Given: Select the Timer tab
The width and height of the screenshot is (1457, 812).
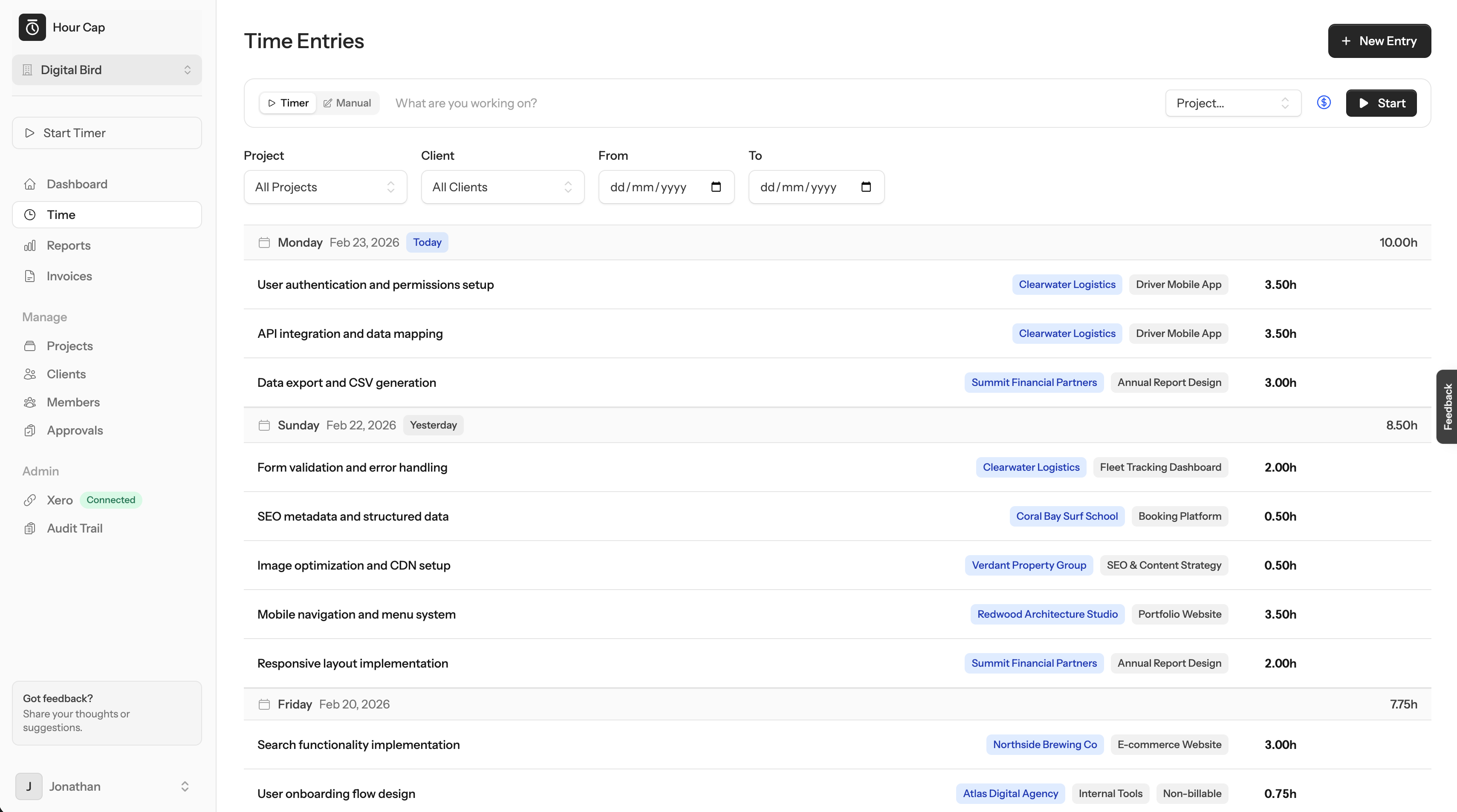Looking at the screenshot, I should (287, 103).
